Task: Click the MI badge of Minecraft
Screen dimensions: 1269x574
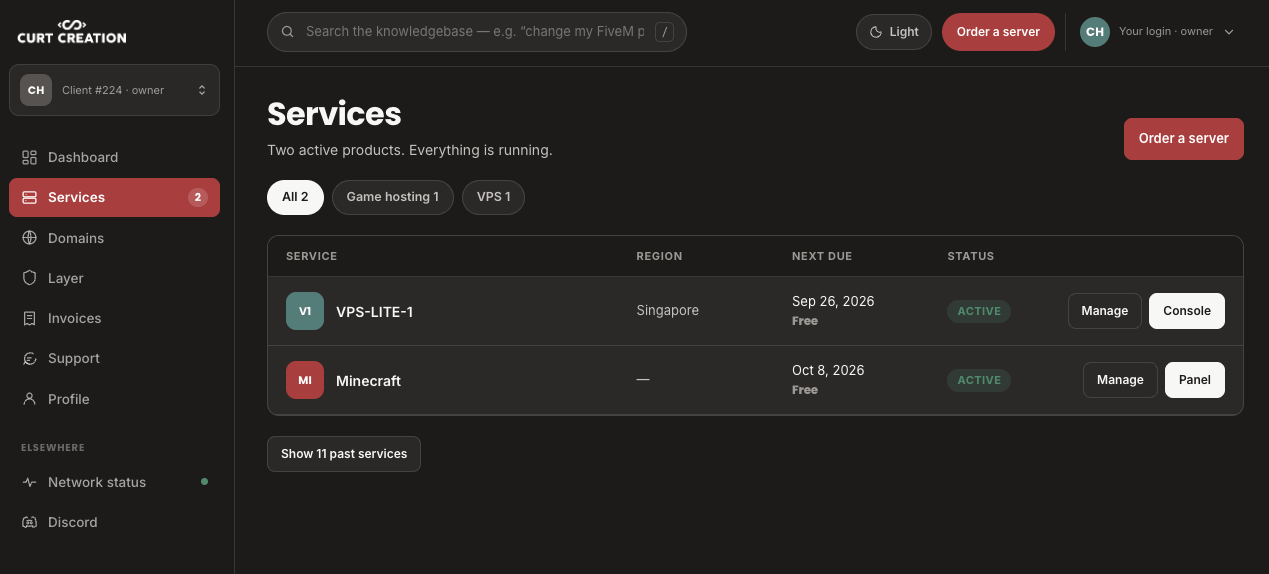Action: pos(305,380)
